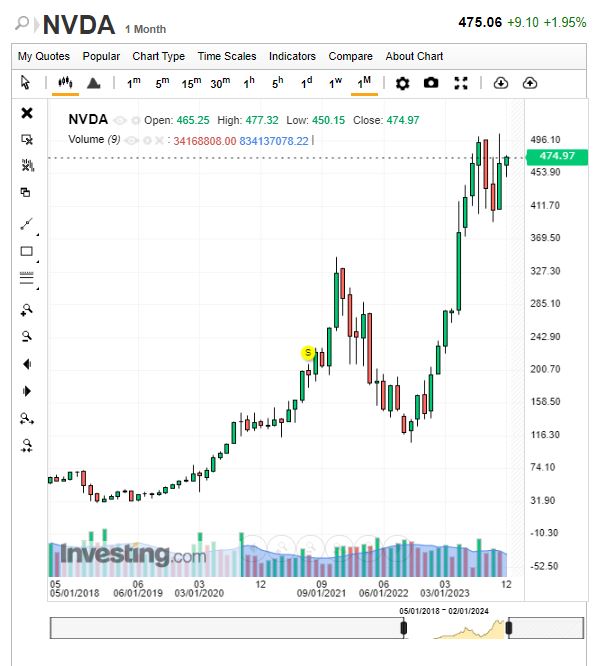Click the green 474.97 price label
Screen dimensions: 596x666
coord(557,156)
